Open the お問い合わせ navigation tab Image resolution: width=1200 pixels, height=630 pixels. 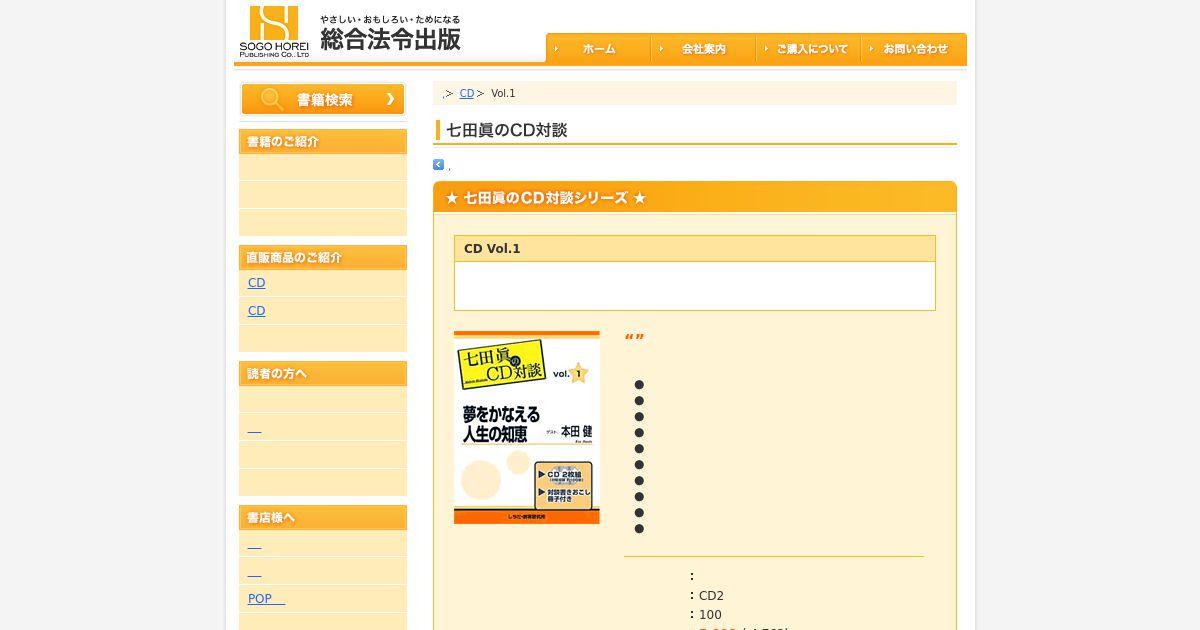(x=914, y=49)
